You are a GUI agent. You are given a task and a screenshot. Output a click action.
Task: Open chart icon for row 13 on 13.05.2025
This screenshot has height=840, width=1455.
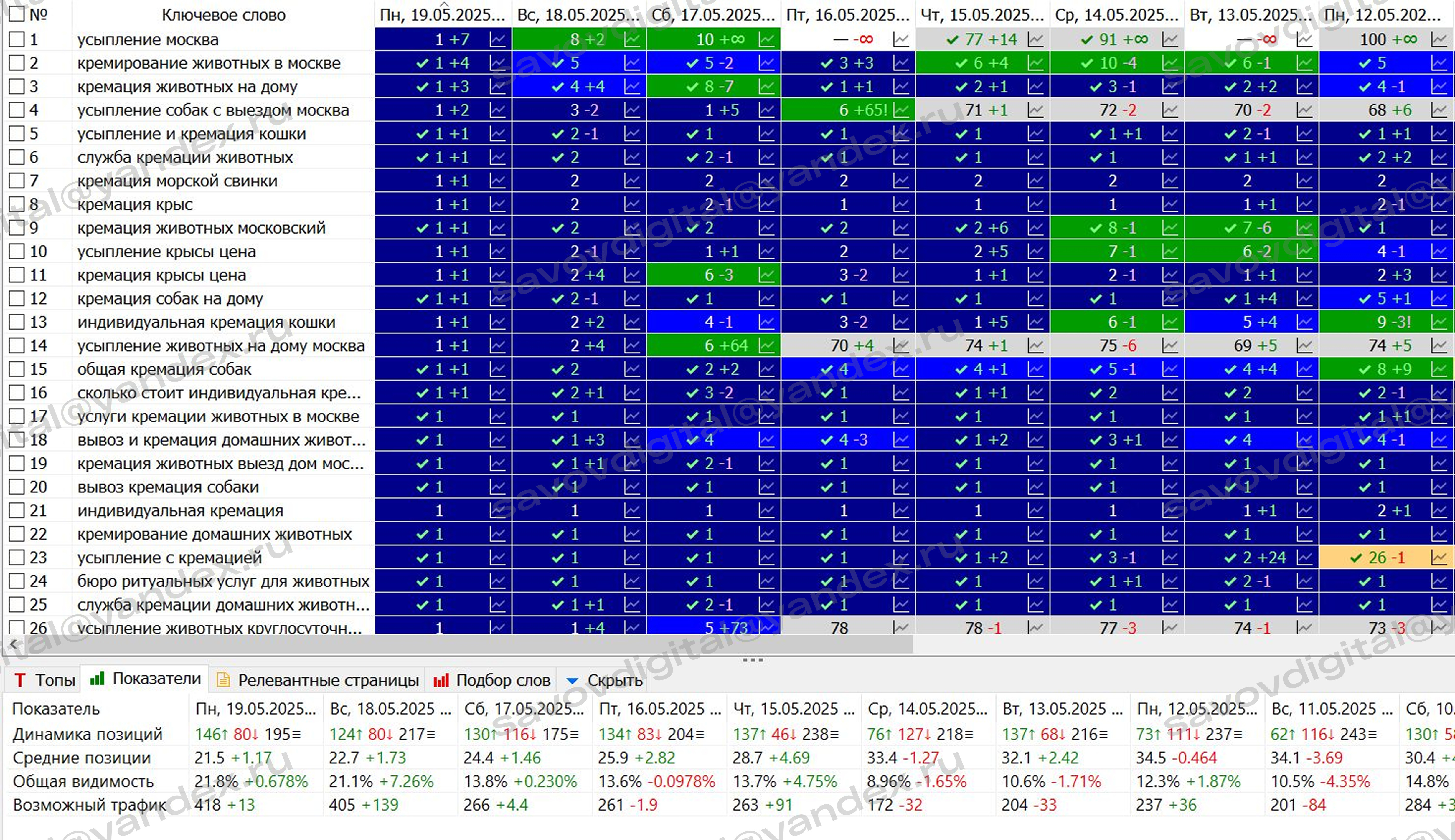[1304, 322]
